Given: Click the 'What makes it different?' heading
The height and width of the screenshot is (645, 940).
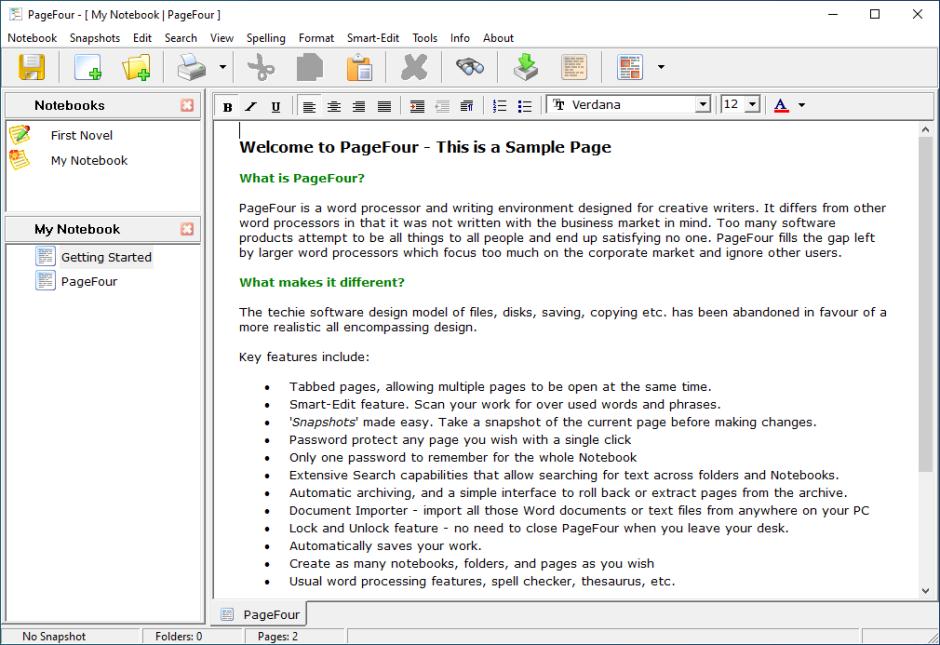Looking at the screenshot, I should (322, 282).
